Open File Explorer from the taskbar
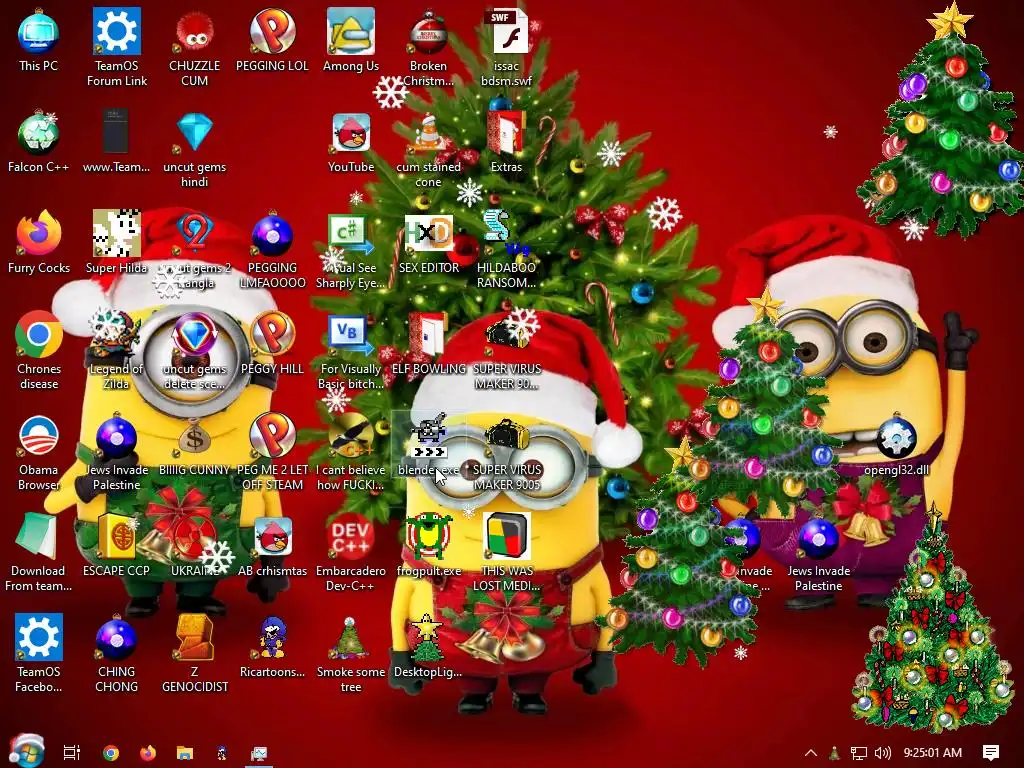 coord(185,752)
